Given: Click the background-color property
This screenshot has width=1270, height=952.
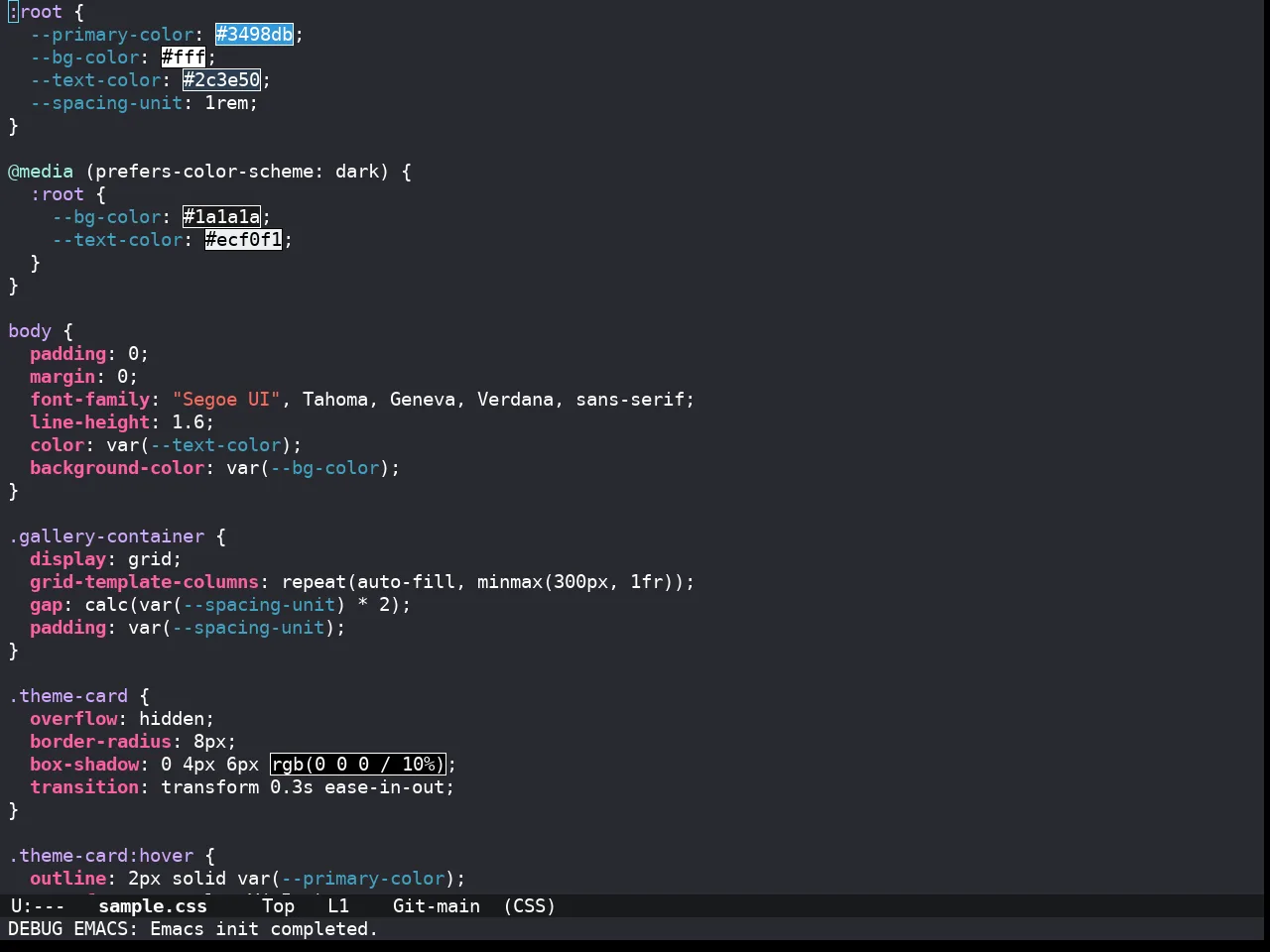Looking at the screenshot, I should click(117, 468).
